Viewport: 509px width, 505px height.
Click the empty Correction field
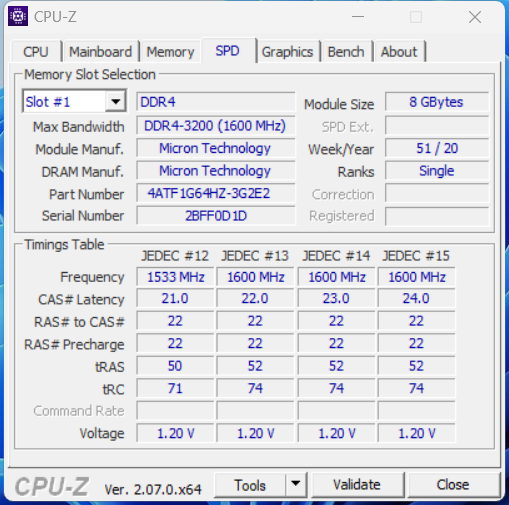[437, 193]
